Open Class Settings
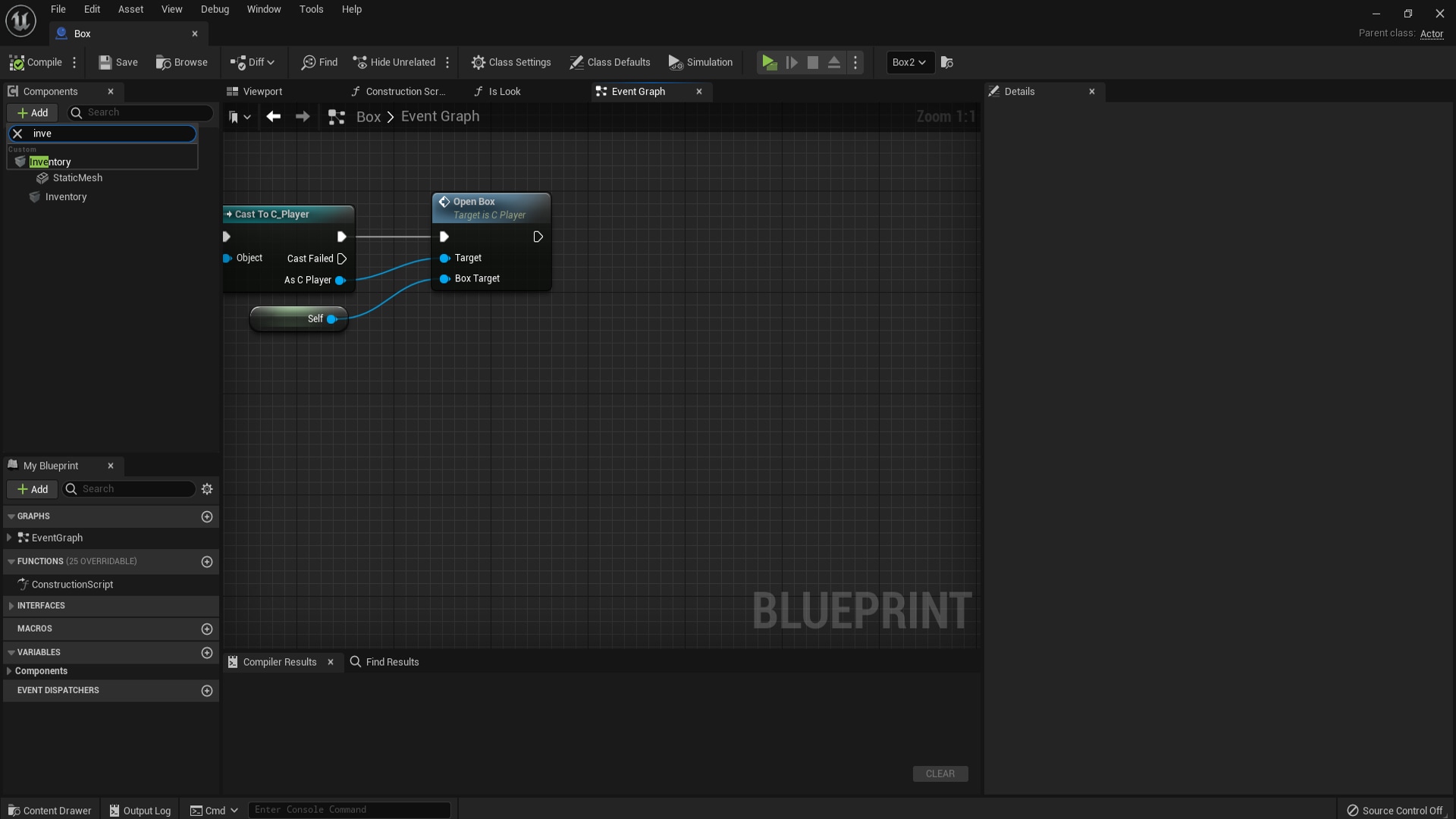This screenshot has width=1456, height=819. click(511, 62)
